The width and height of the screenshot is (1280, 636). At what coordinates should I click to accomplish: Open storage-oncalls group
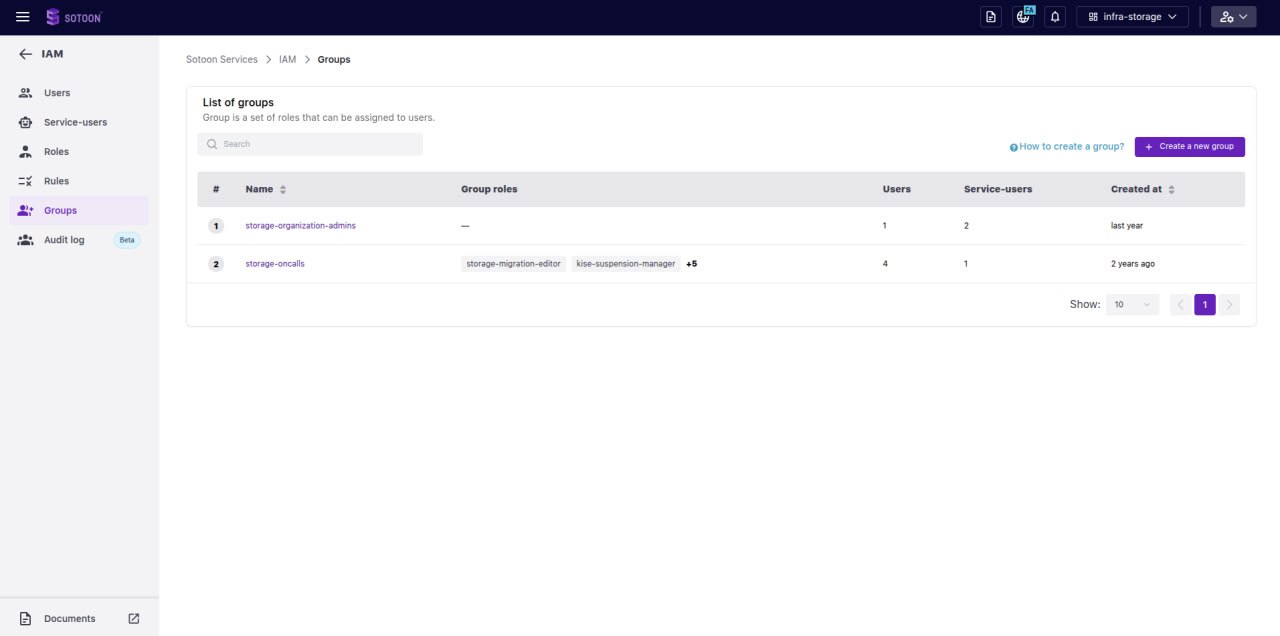pos(275,264)
